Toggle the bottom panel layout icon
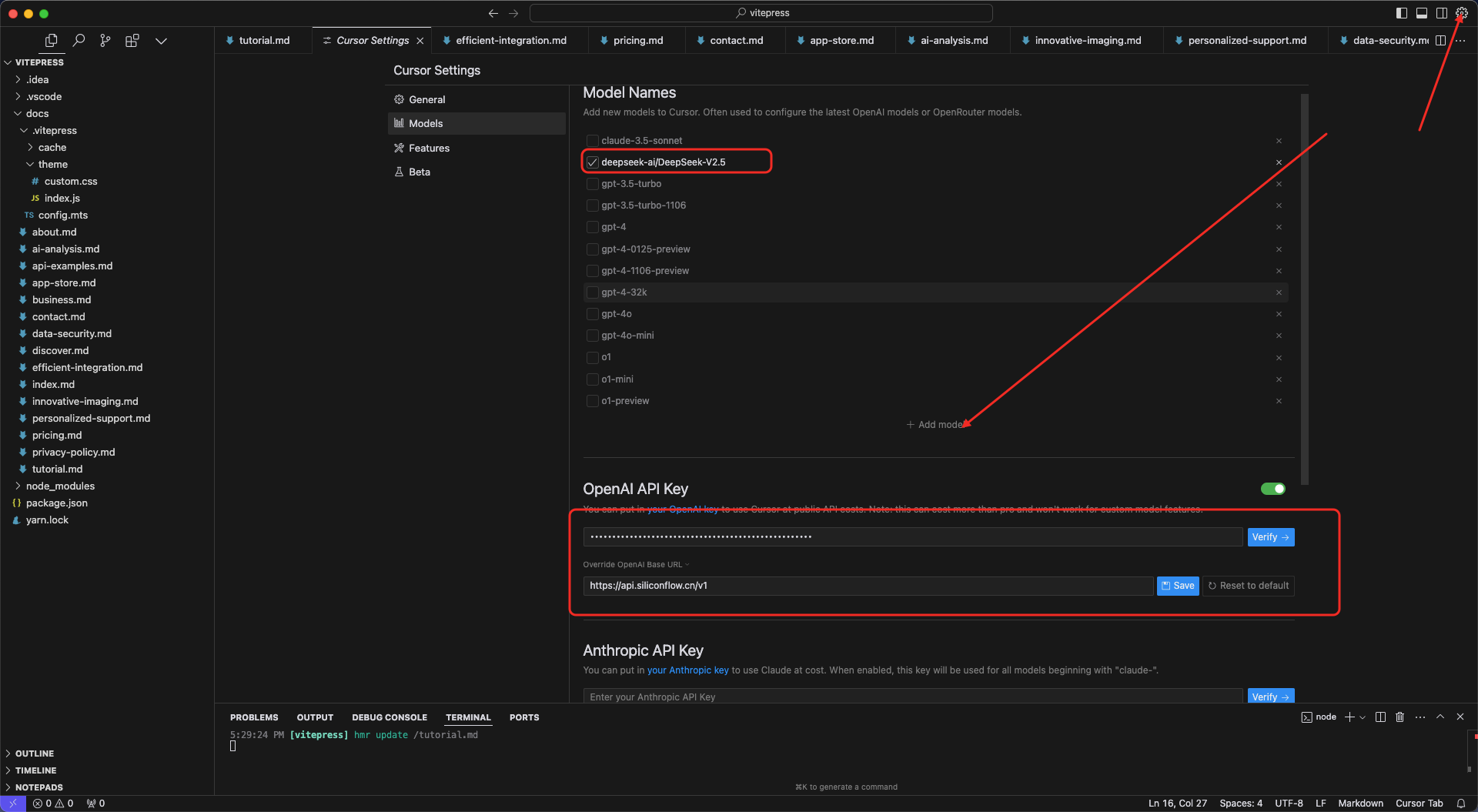 (1422, 13)
